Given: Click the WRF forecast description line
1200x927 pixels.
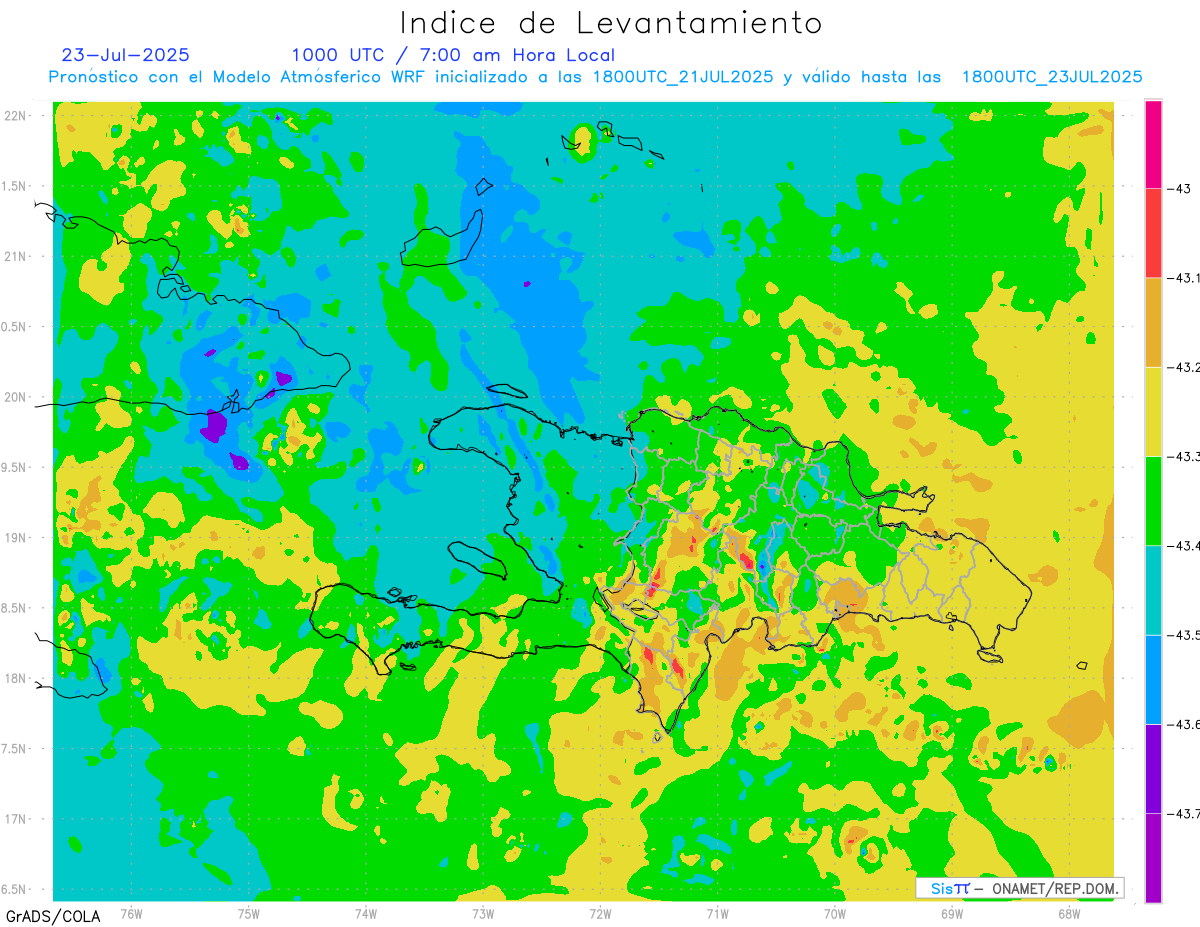Looking at the screenshot, I should tap(596, 77).
